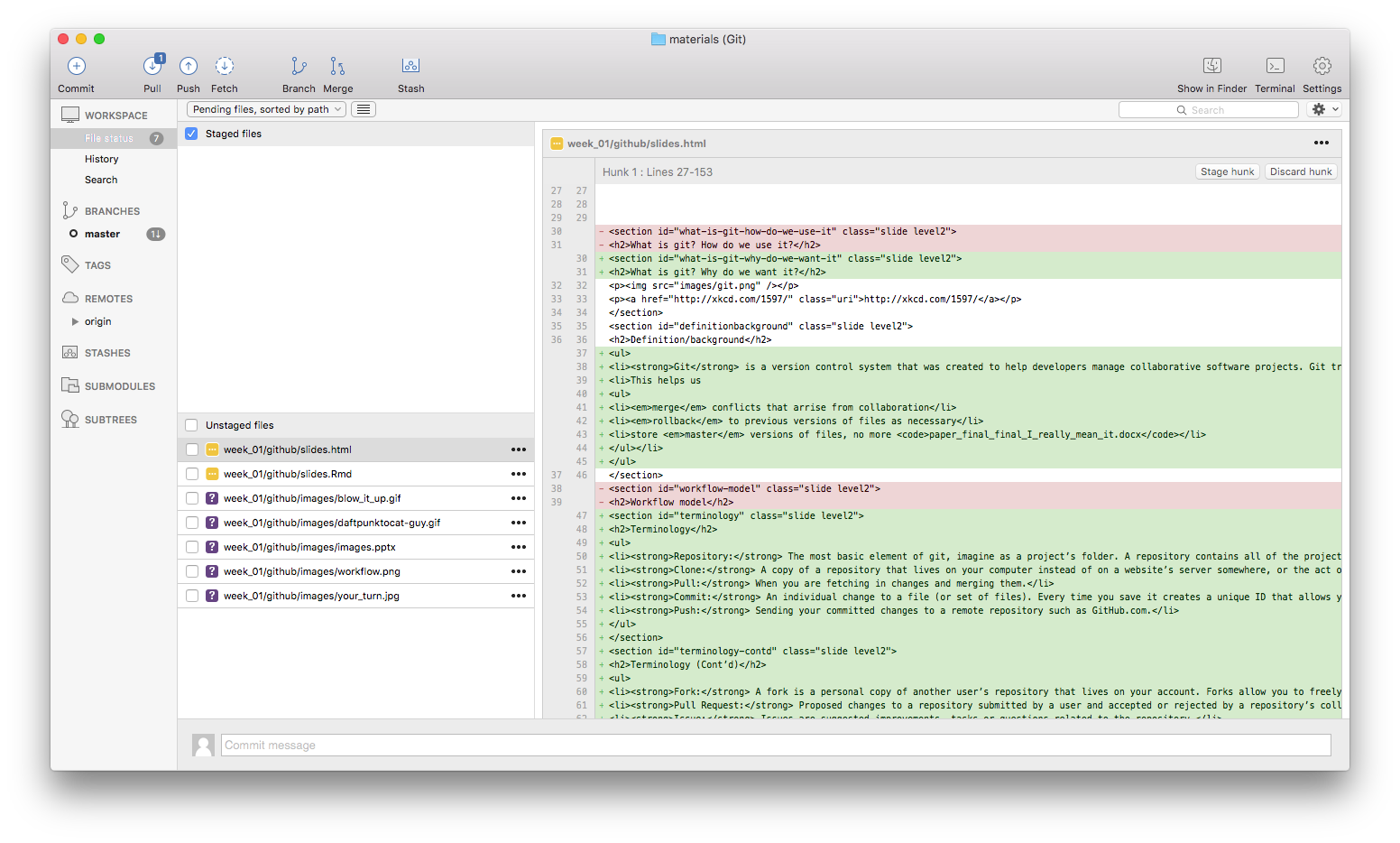Expand the origin remote tree
1400x843 pixels.
click(x=76, y=321)
